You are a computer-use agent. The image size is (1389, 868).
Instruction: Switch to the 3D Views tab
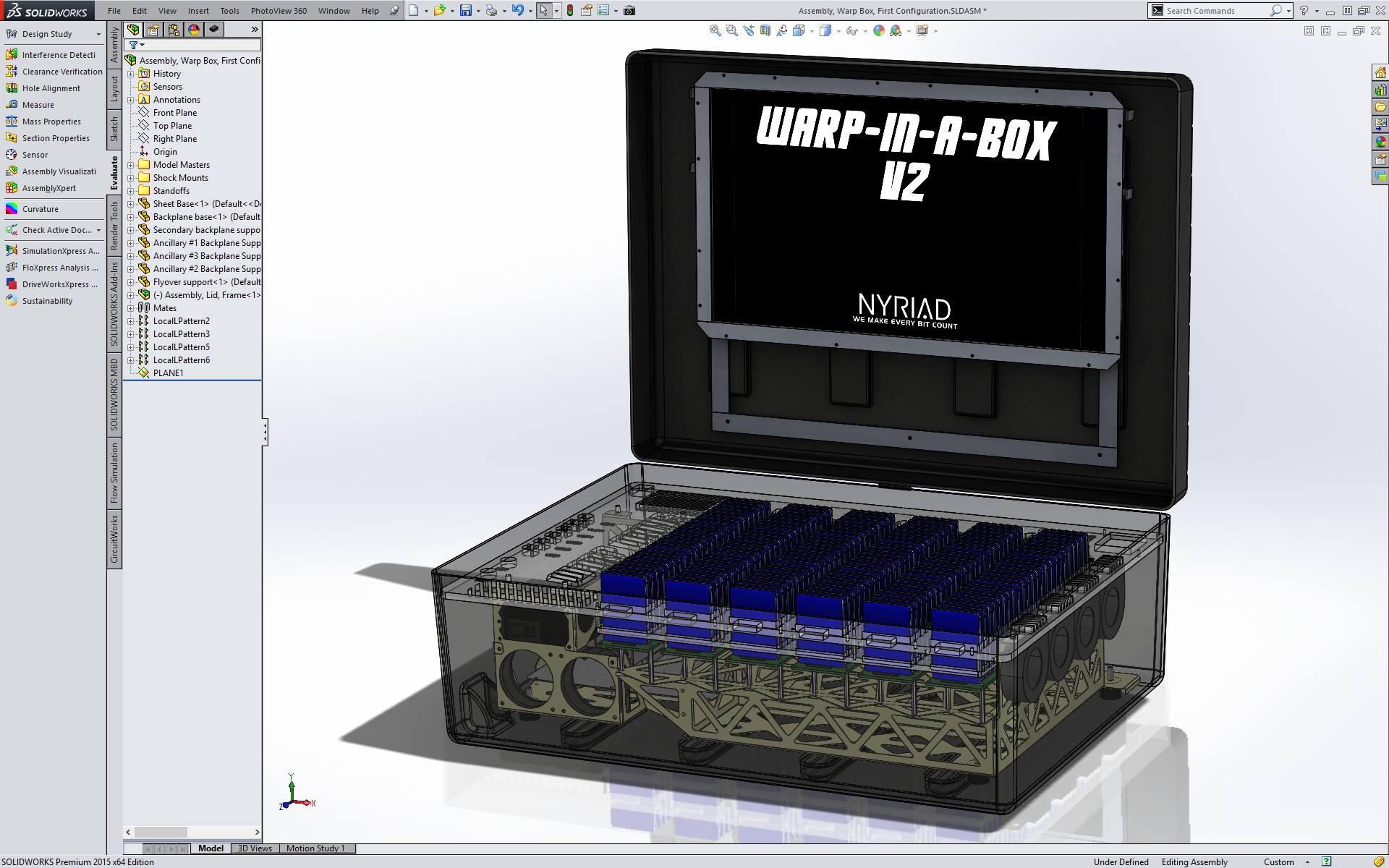coord(255,848)
